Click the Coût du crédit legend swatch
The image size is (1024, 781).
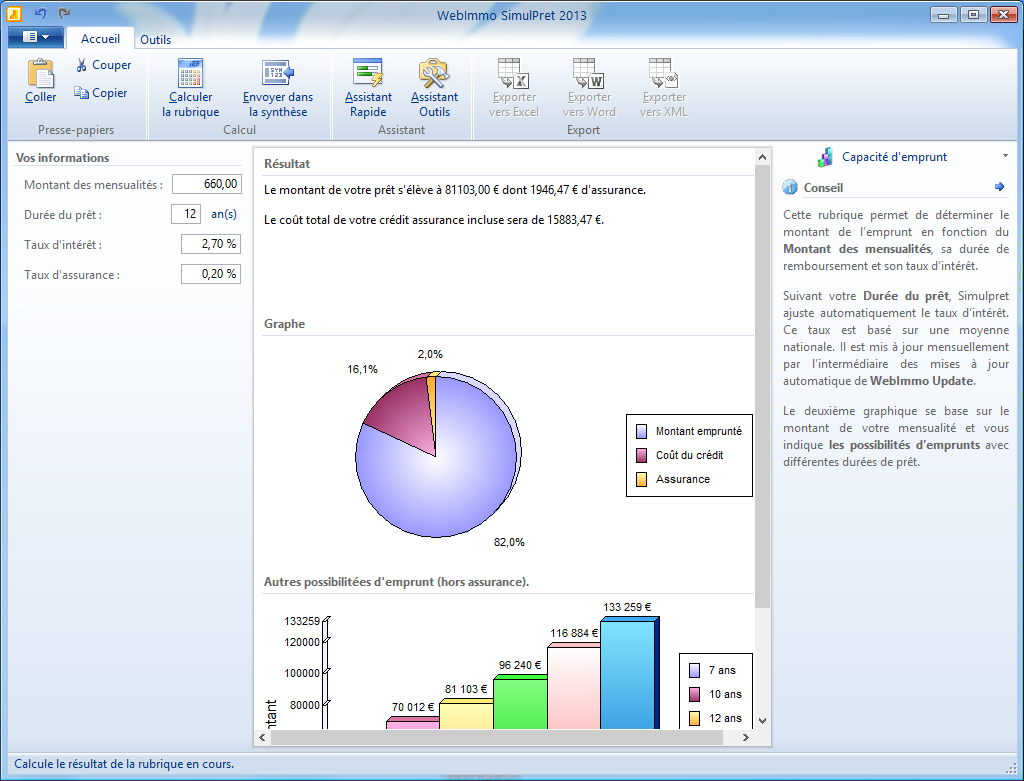click(x=641, y=455)
